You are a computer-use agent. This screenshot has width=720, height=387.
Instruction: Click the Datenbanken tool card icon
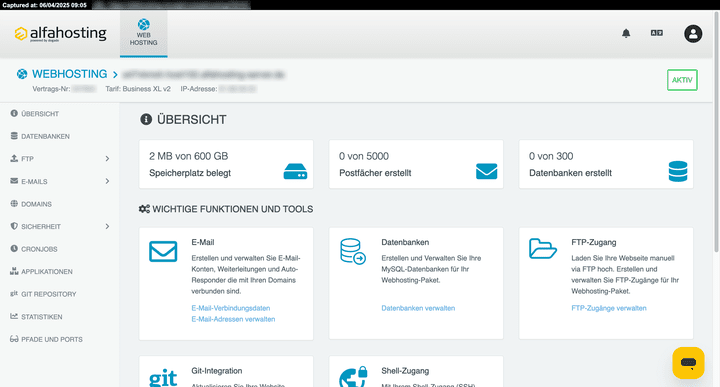tap(353, 251)
